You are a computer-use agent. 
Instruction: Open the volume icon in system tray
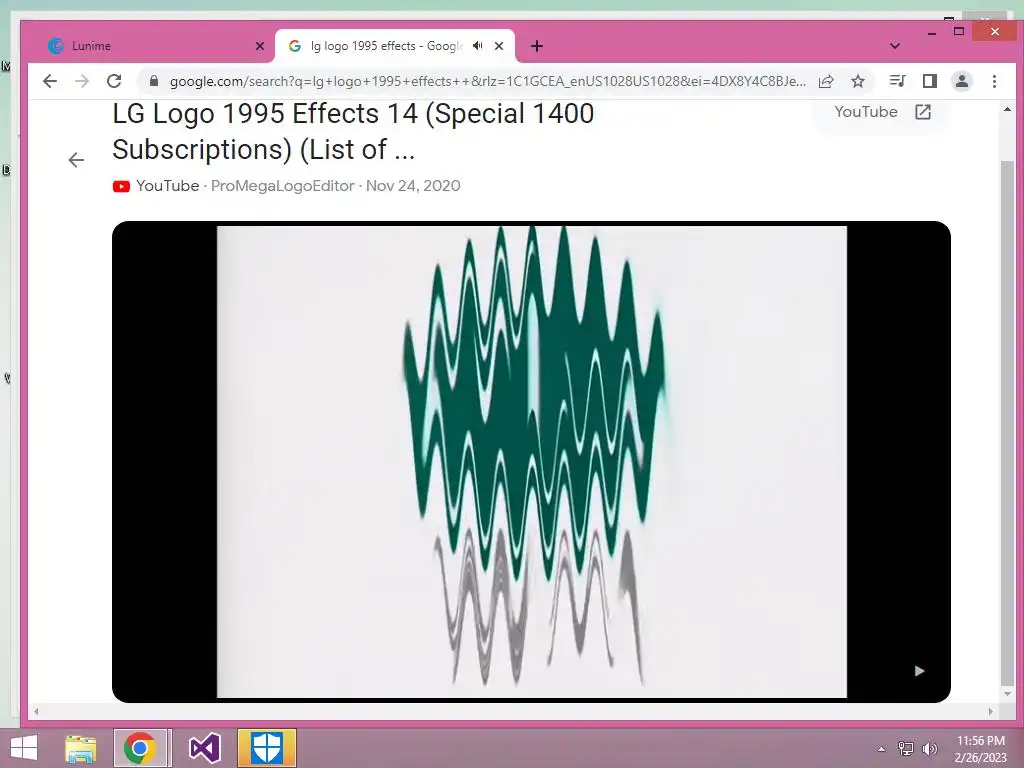pos(930,749)
